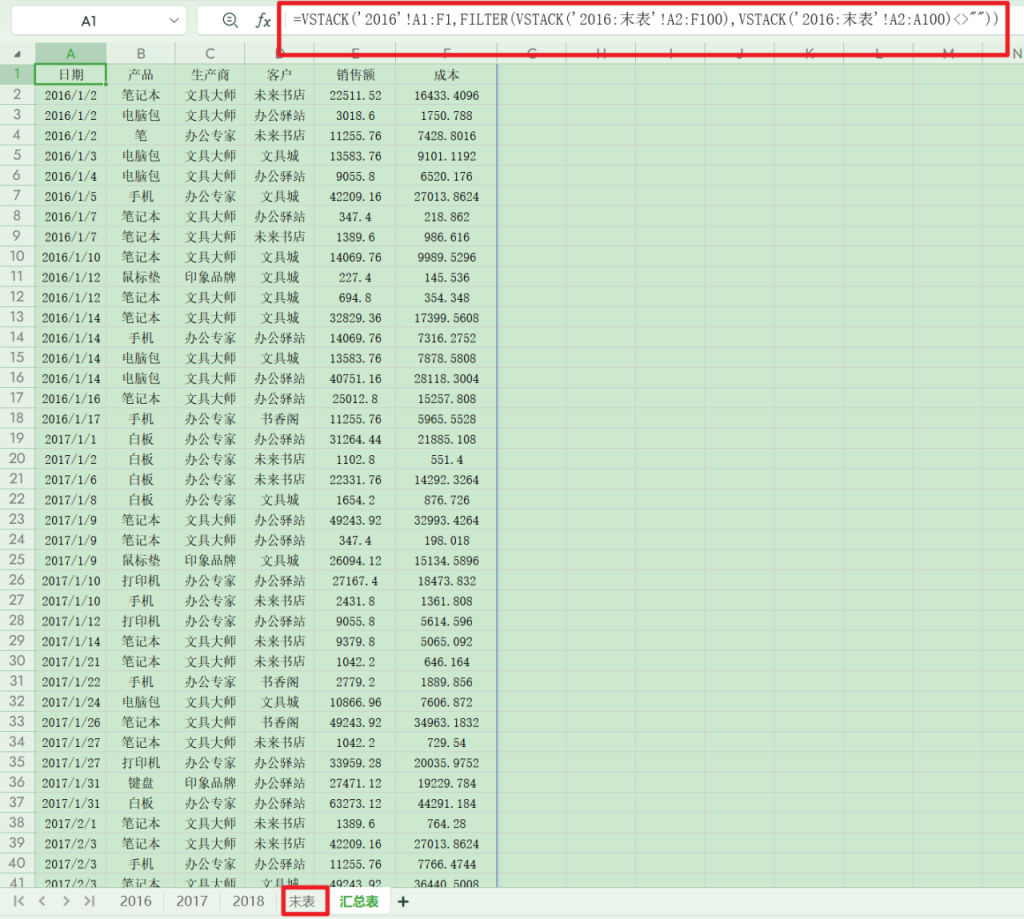This screenshot has height=919, width=1024.
Task: Open the insert function fx dialog
Action: click(x=263, y=21)
